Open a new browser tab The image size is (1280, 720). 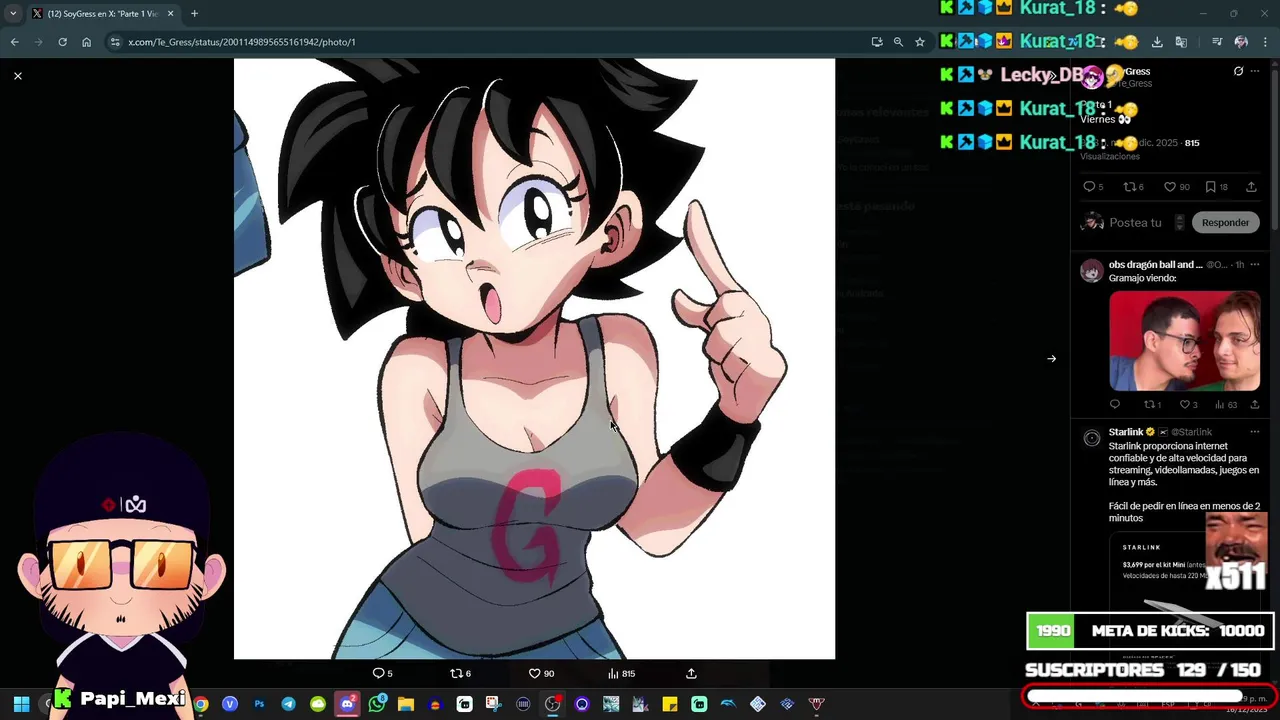point(194,14)
